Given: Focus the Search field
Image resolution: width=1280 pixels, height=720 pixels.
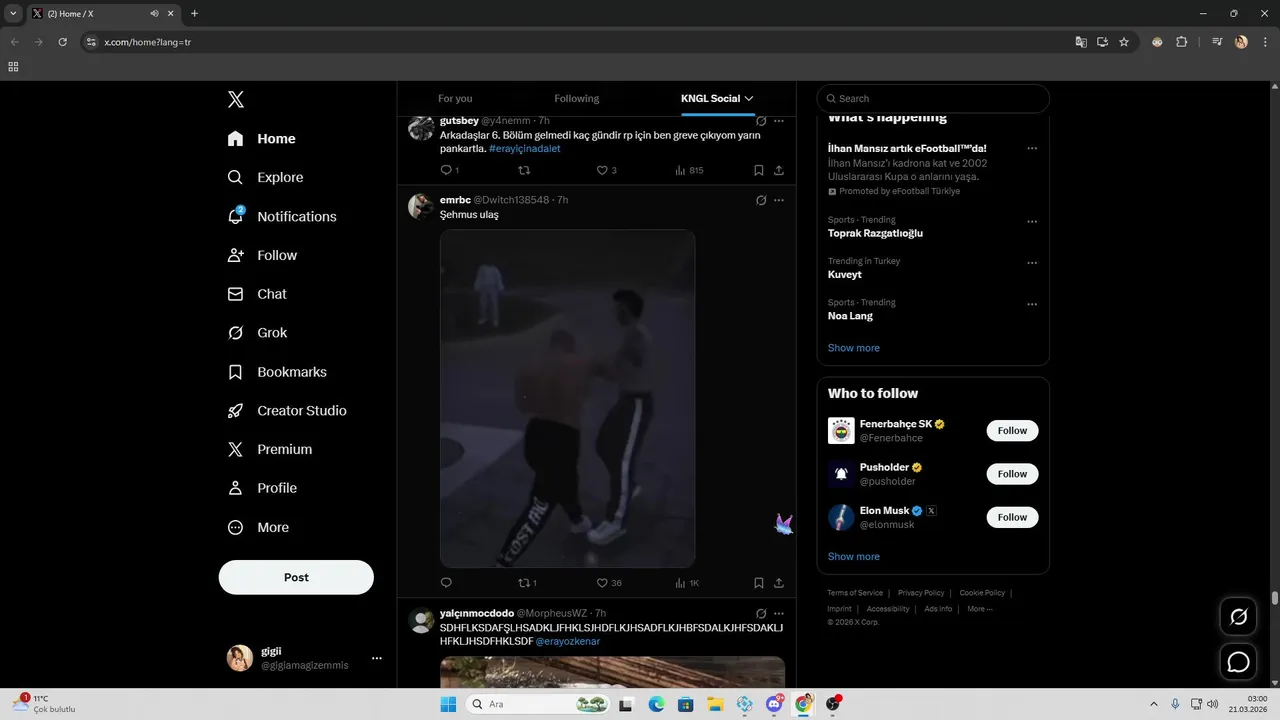Looking at the screenshot, I should coord(933,98).
